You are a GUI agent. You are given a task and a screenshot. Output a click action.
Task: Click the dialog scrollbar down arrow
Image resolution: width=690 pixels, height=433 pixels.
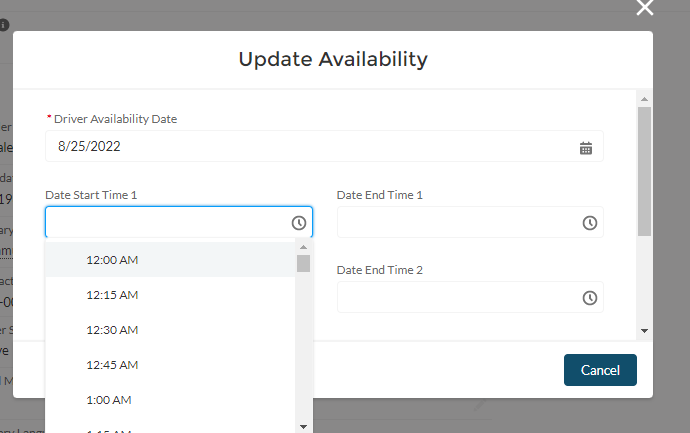[645, 331]
